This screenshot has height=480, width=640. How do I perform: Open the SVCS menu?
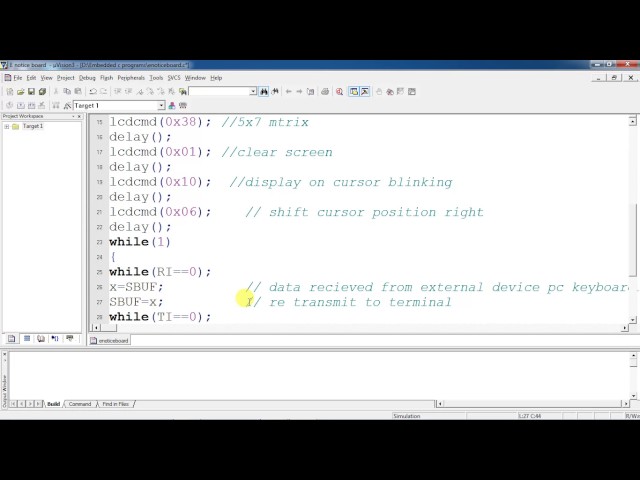tap(174, 78)
